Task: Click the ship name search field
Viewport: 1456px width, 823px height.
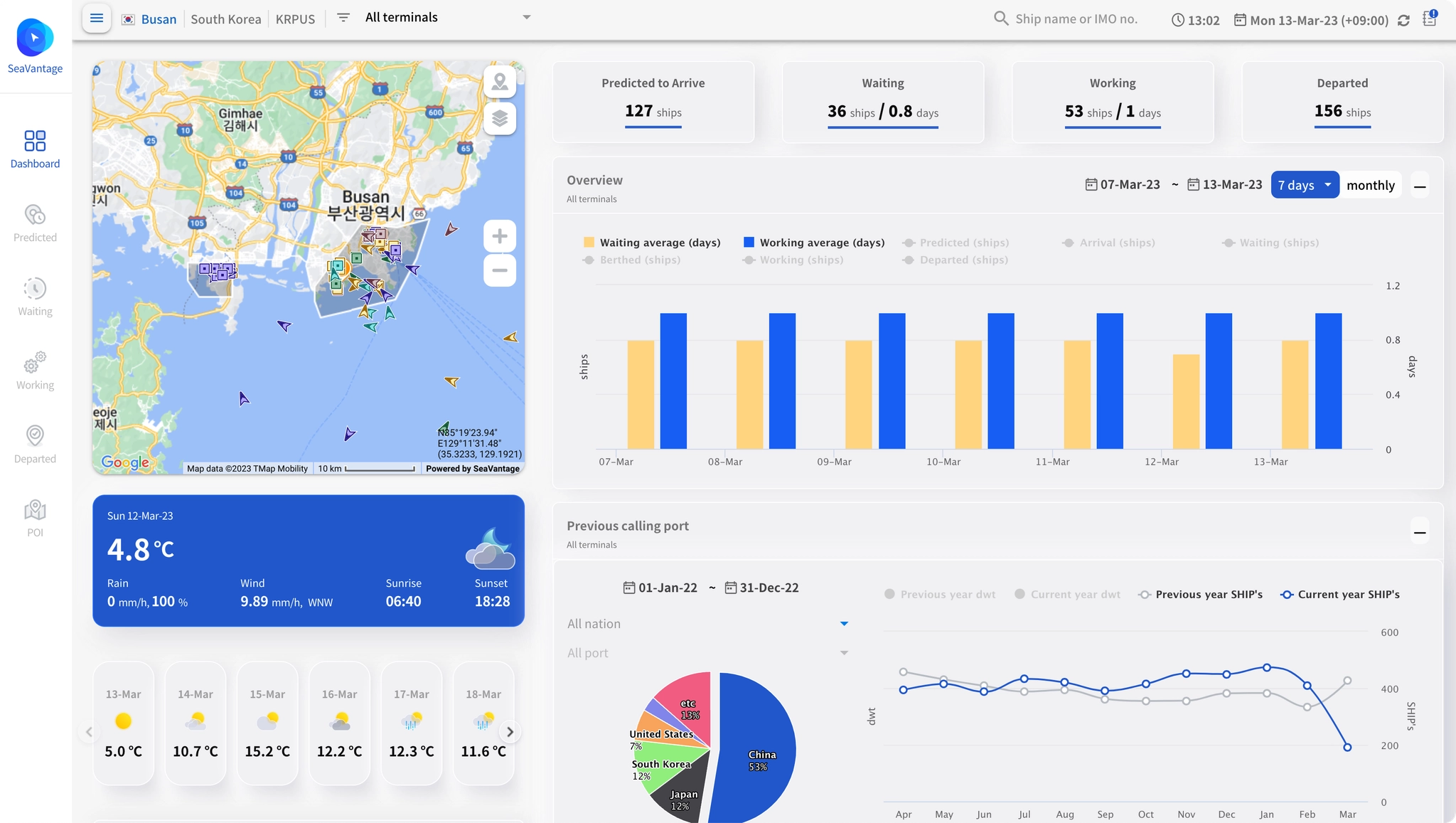Action: coord(1076,19)
